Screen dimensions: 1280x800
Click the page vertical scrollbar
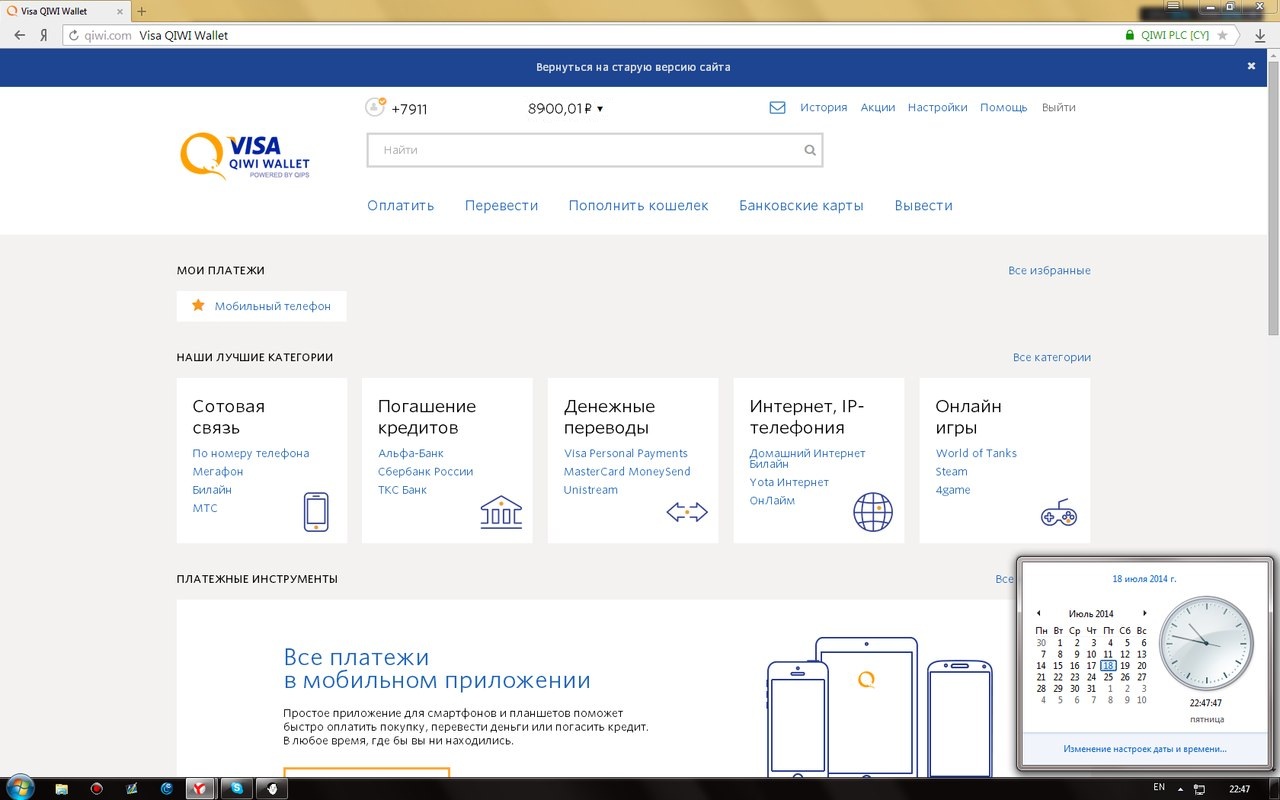1273,200
